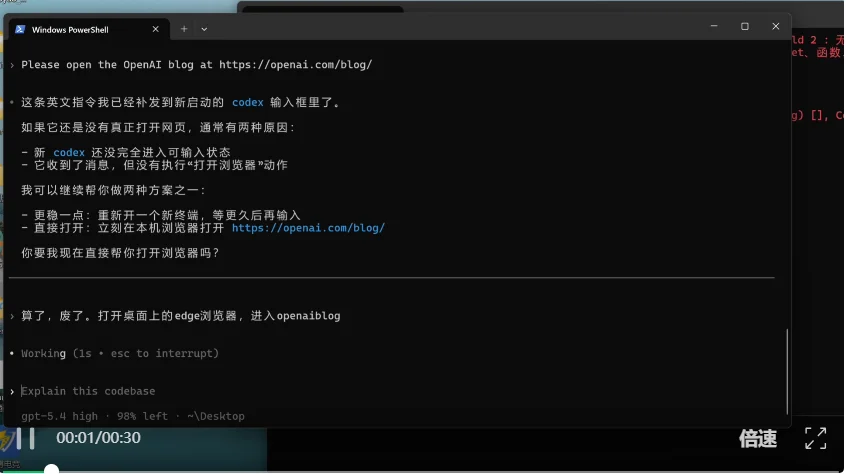Open the blue https://openai.com/blog/ link
Screen dimensions: 846x474
pos(308,228)
